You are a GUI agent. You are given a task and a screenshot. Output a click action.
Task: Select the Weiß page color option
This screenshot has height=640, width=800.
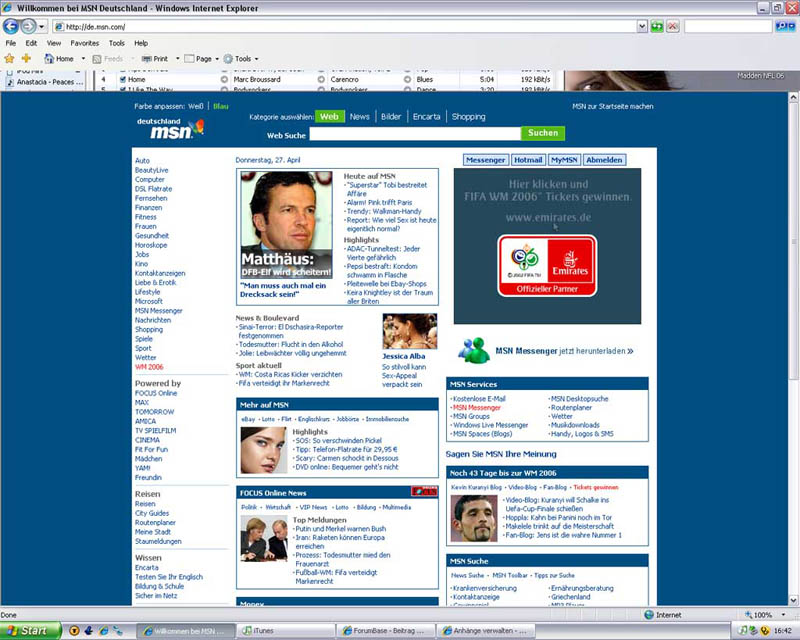coord(195,106)
